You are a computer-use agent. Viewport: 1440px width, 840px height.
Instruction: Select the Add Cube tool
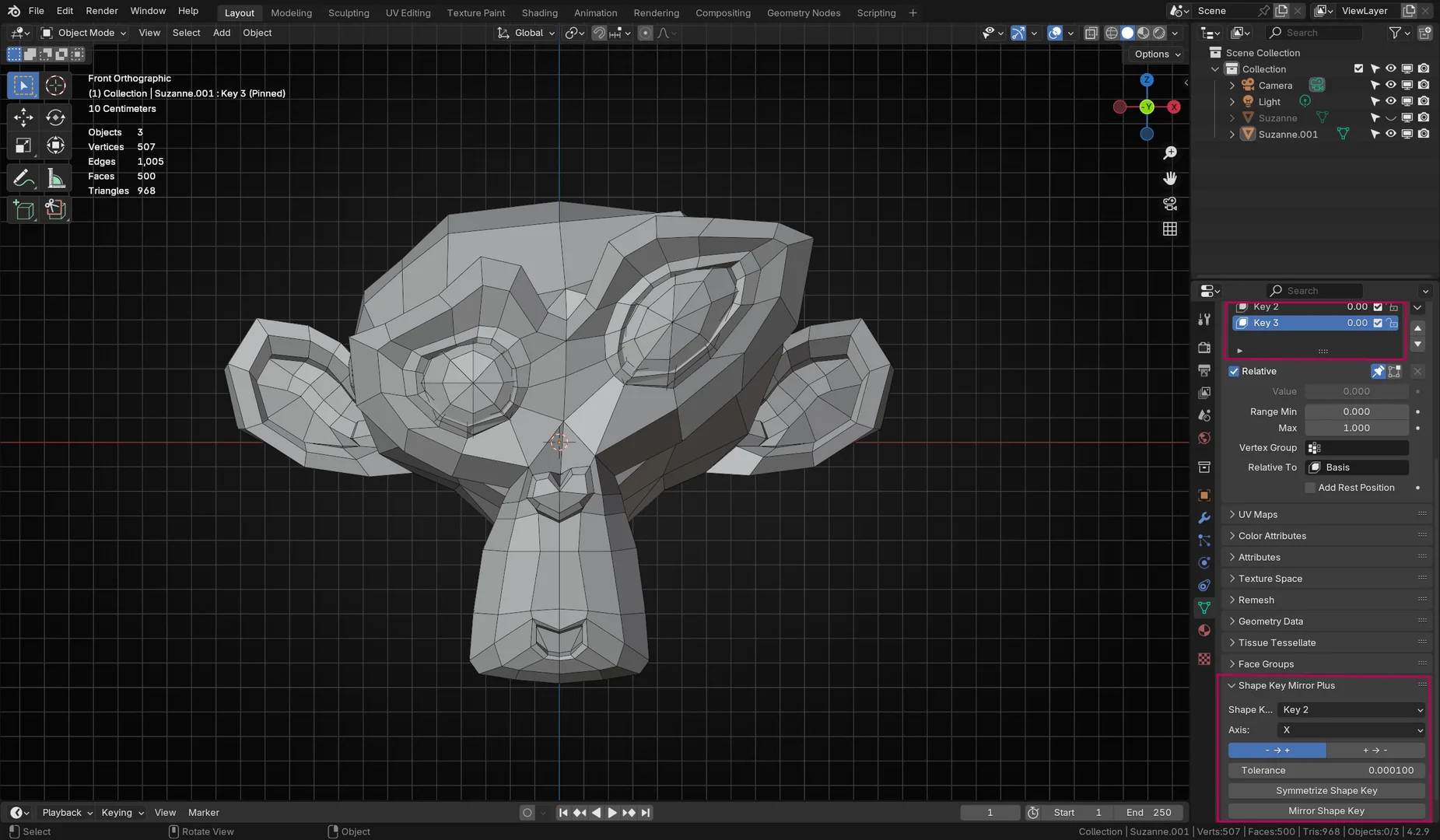click(x=23, y=209)
